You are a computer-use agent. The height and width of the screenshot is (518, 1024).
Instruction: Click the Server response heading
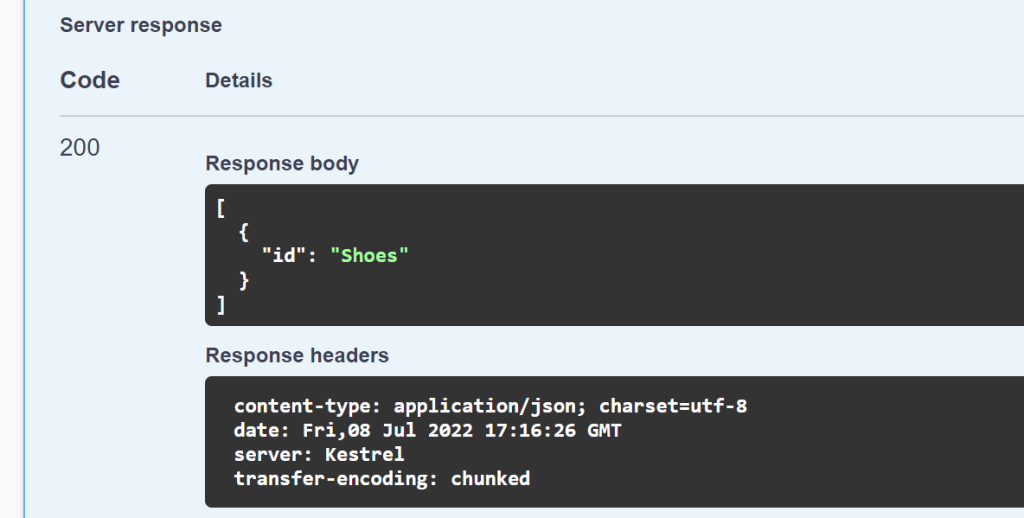coord(141,25)
